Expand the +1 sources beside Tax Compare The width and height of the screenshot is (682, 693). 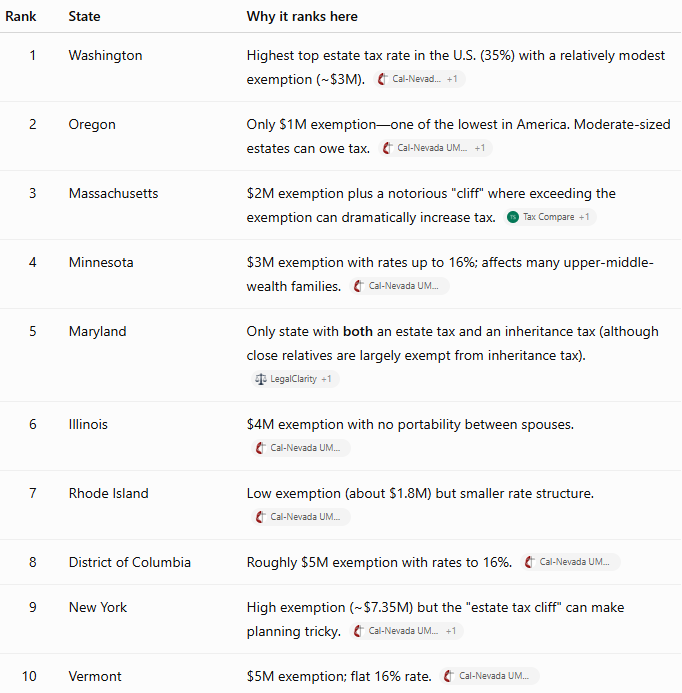pyautogui.click(x=584, y=217)
